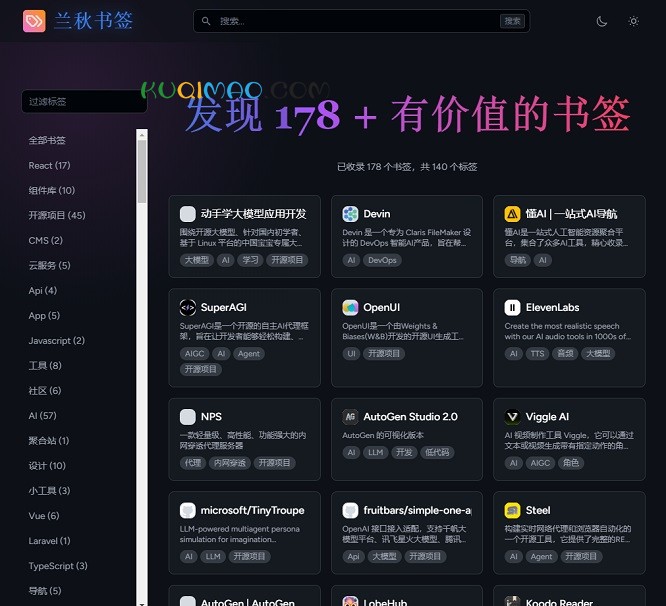Viewport: 666px width, 606px height.
Task: Click the 角色 tag on Viggle AI card
Action: point(571,463)
